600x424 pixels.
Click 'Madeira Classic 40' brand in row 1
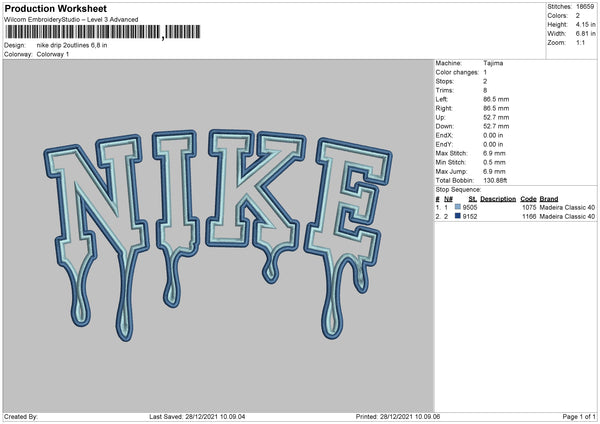[x=567, y=207]
